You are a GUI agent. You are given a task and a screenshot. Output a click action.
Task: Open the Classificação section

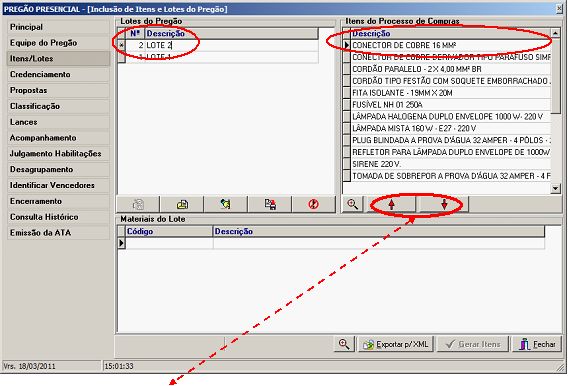point(58,106)
